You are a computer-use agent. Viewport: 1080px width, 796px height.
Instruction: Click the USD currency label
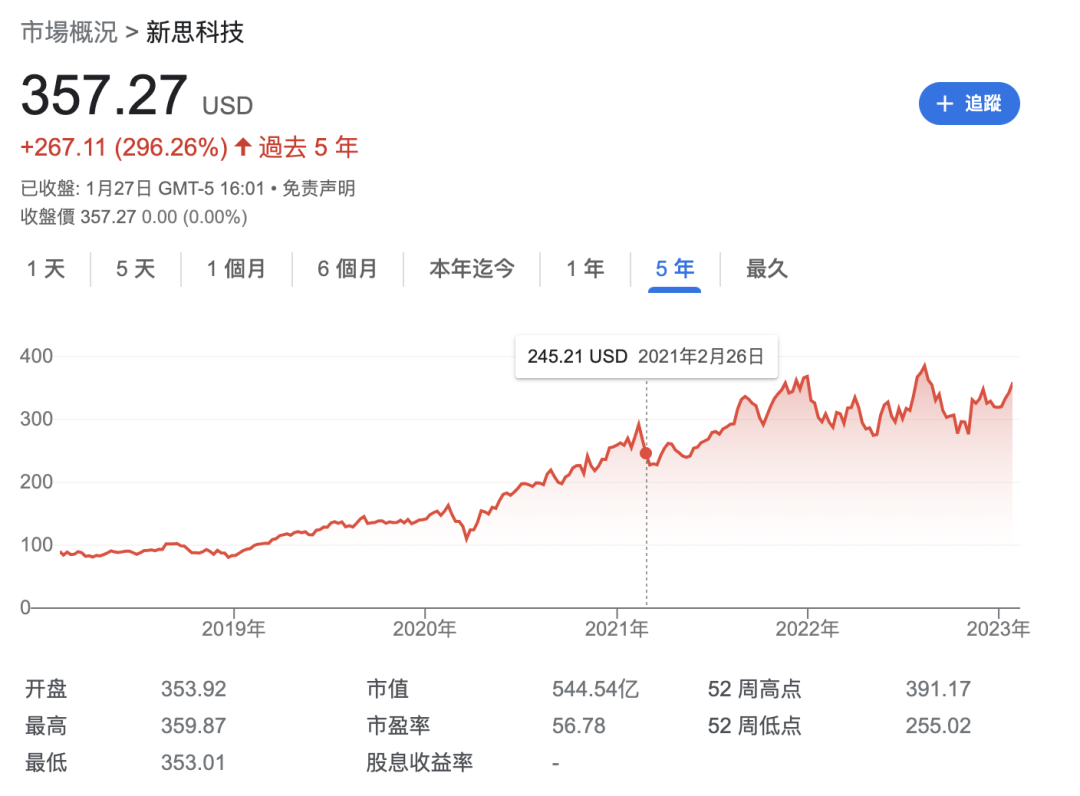coord(227,105)
